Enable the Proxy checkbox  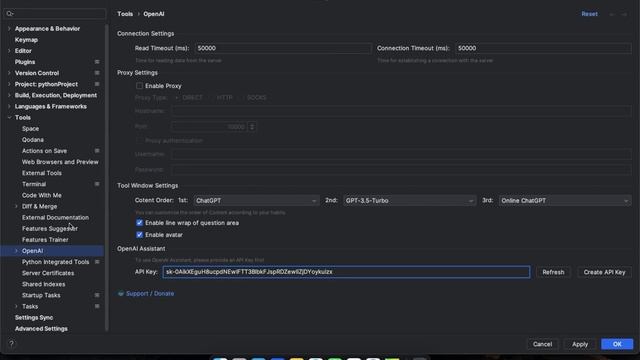coord(140,86)
